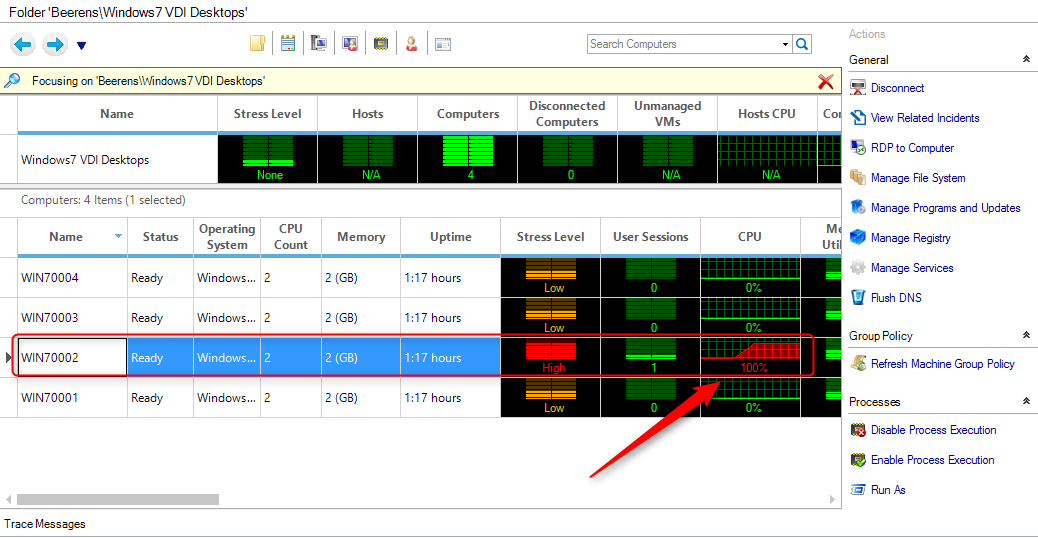The width and height of the screenshot is (1038, 538).
Task: Collapse the Processes actions section
Action: (x=1025, y=401)
